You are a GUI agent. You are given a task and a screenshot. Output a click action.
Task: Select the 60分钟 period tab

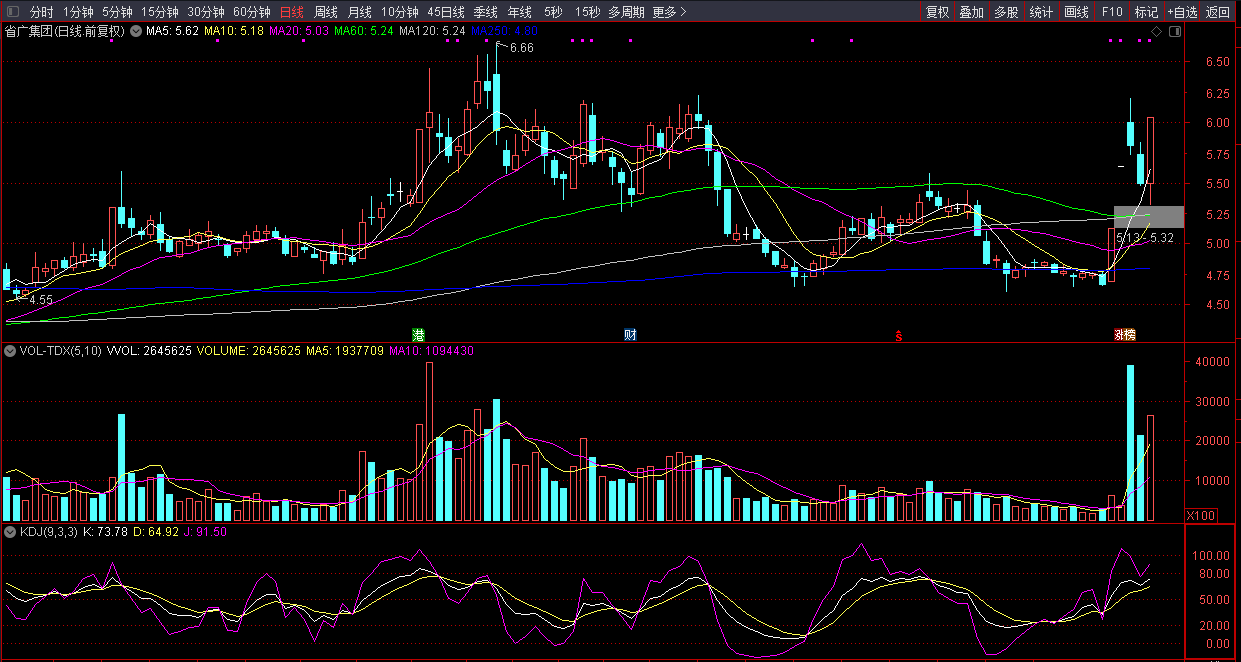[252, 12]
